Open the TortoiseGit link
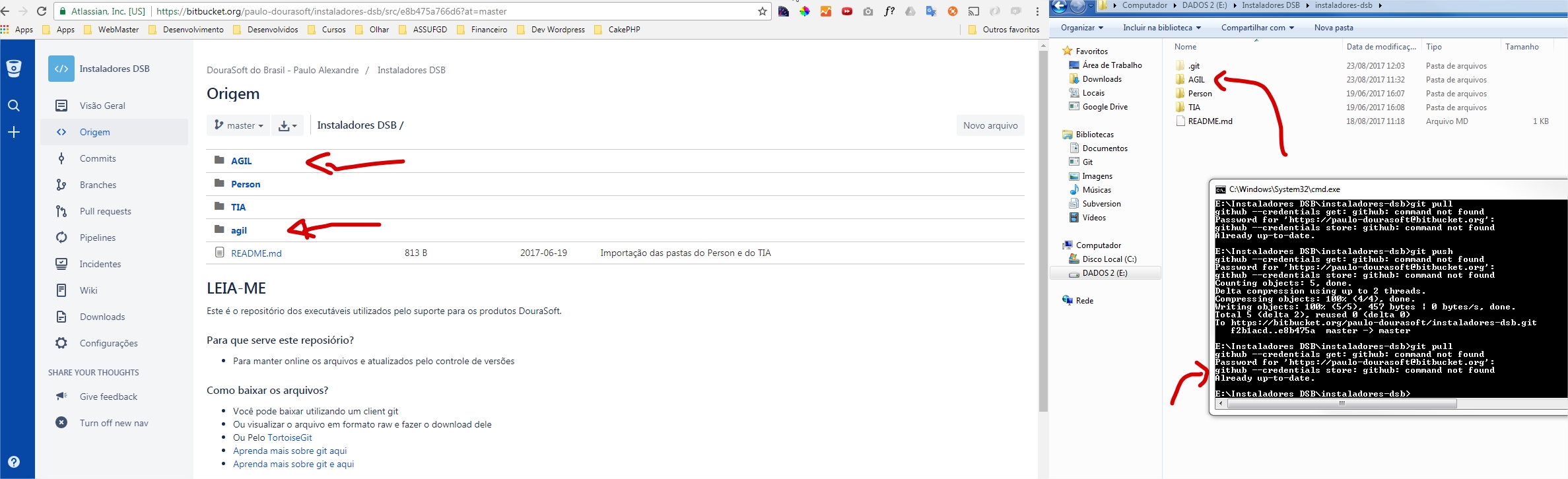This screenshot has width=1568, height=479. point(290,437)
